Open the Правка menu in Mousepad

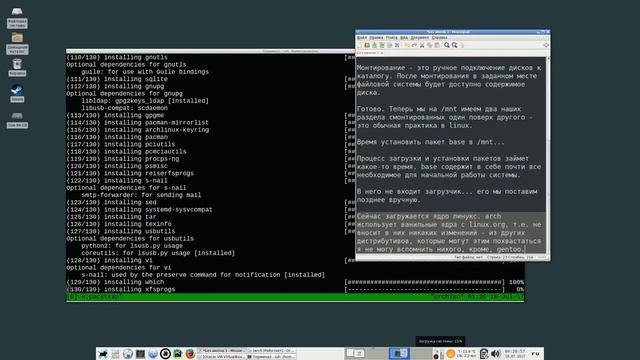(x=376, y=38)
